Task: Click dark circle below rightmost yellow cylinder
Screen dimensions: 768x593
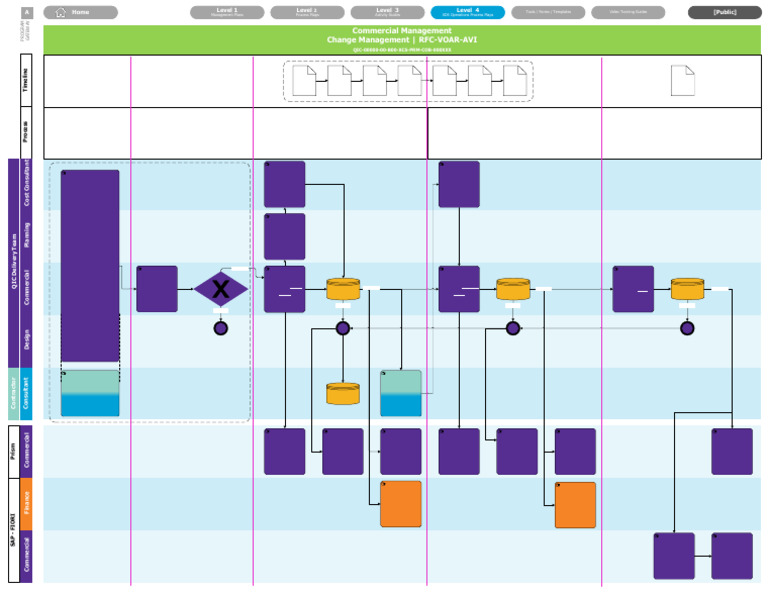Action: pyautogui.click(x=687, y=328)
